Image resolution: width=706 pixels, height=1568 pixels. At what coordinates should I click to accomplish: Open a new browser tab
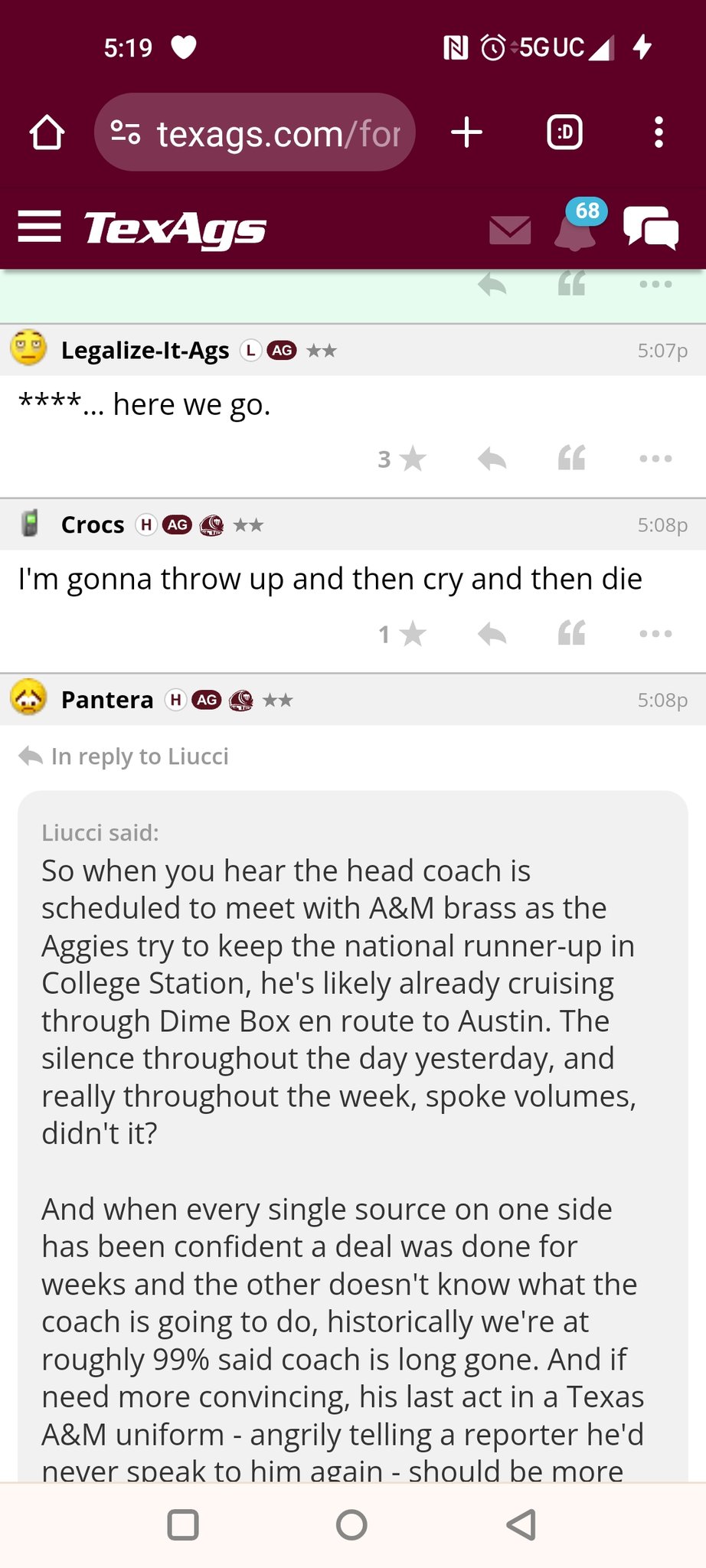point(466,133)
